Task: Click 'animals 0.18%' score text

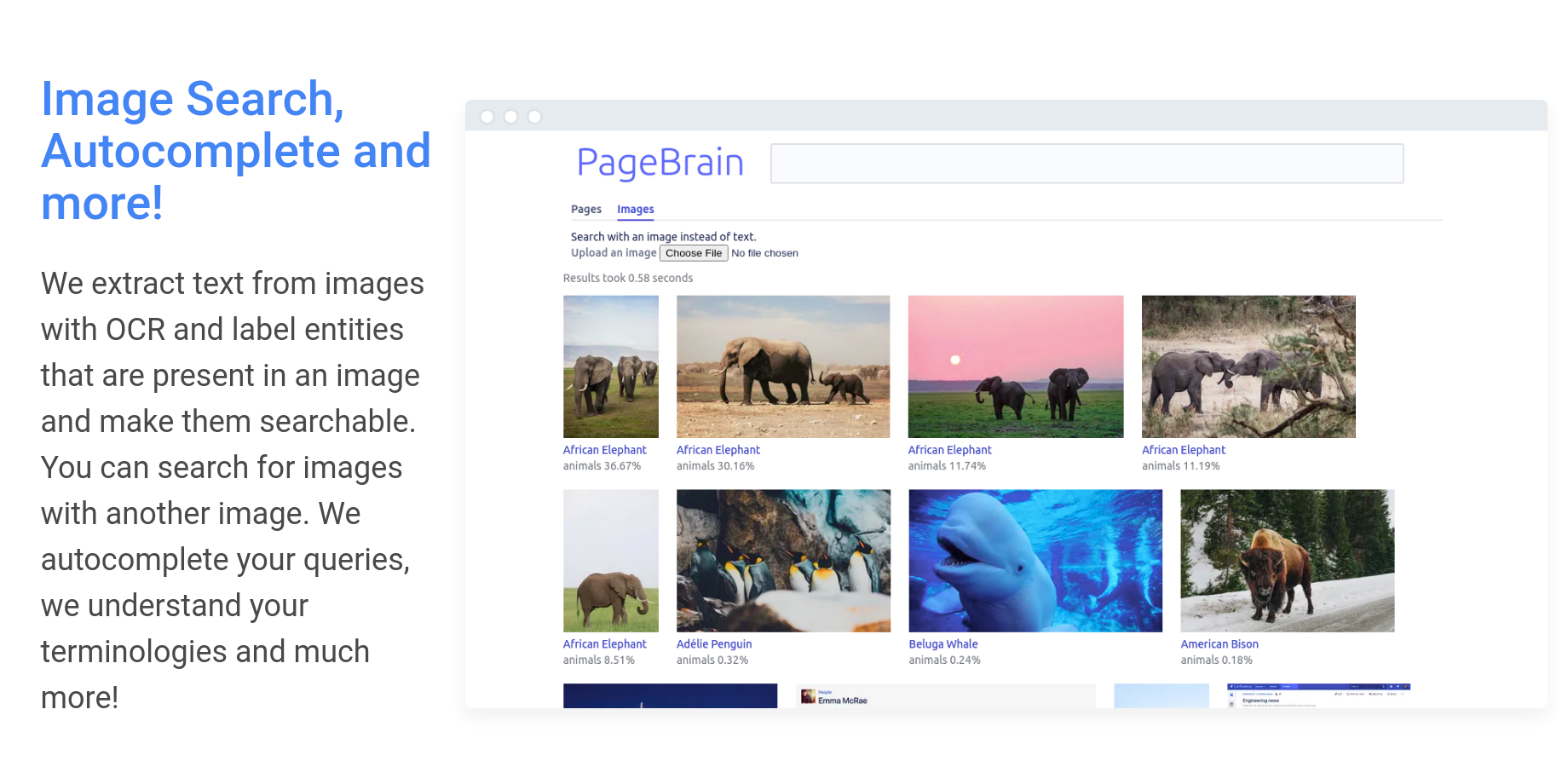Action: click(x=1217, y=660)
